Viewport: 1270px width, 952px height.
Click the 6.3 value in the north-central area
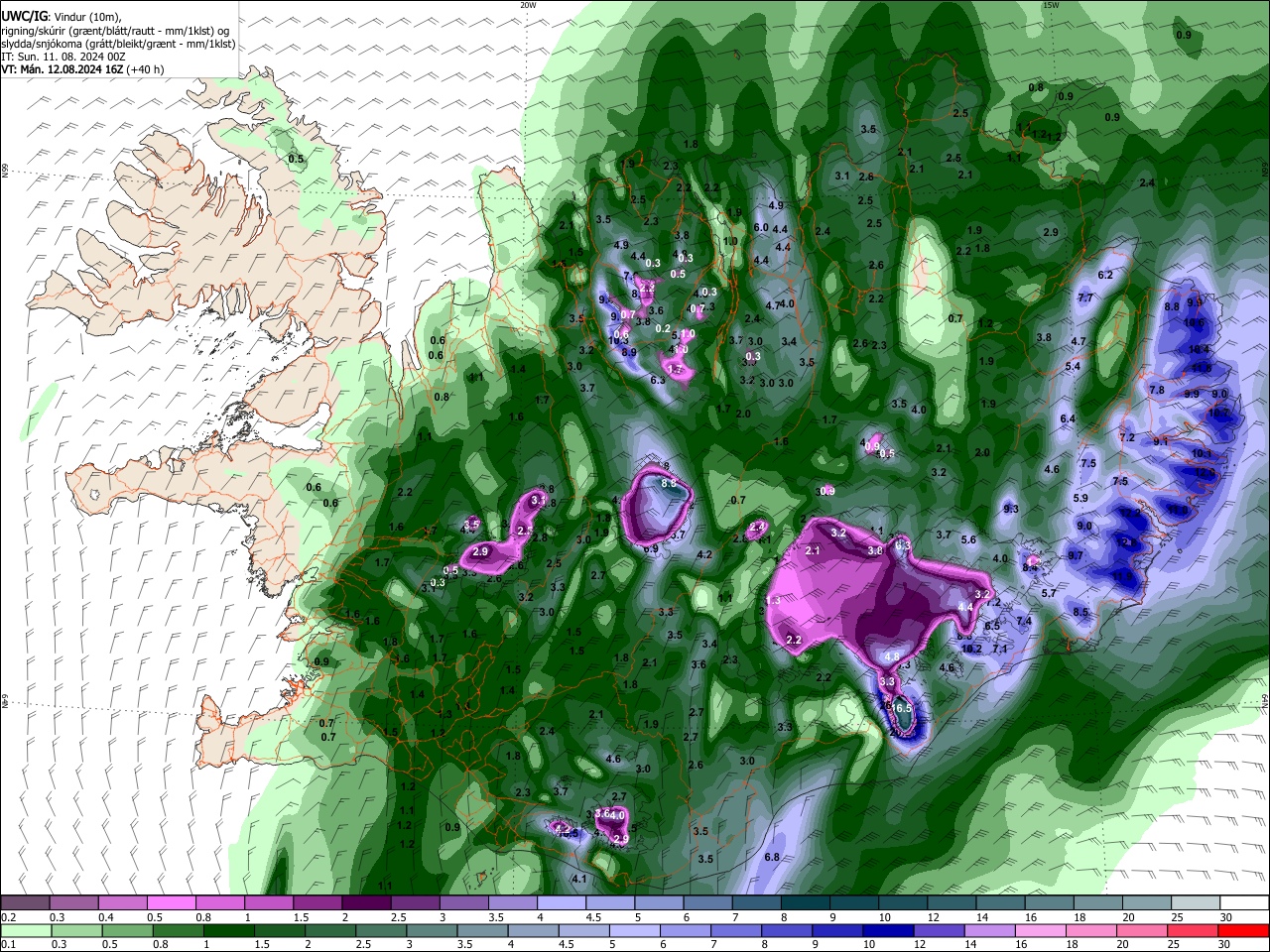click(657, 380)
